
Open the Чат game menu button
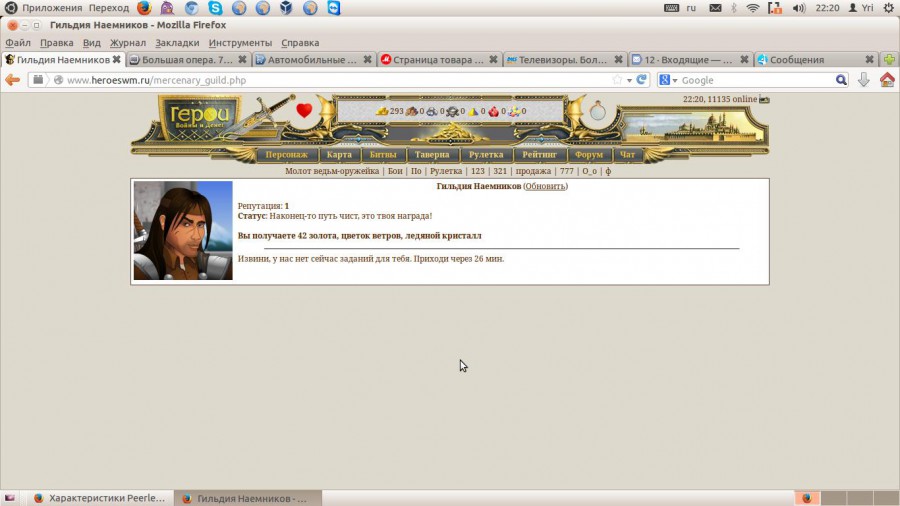coord(627,154)
